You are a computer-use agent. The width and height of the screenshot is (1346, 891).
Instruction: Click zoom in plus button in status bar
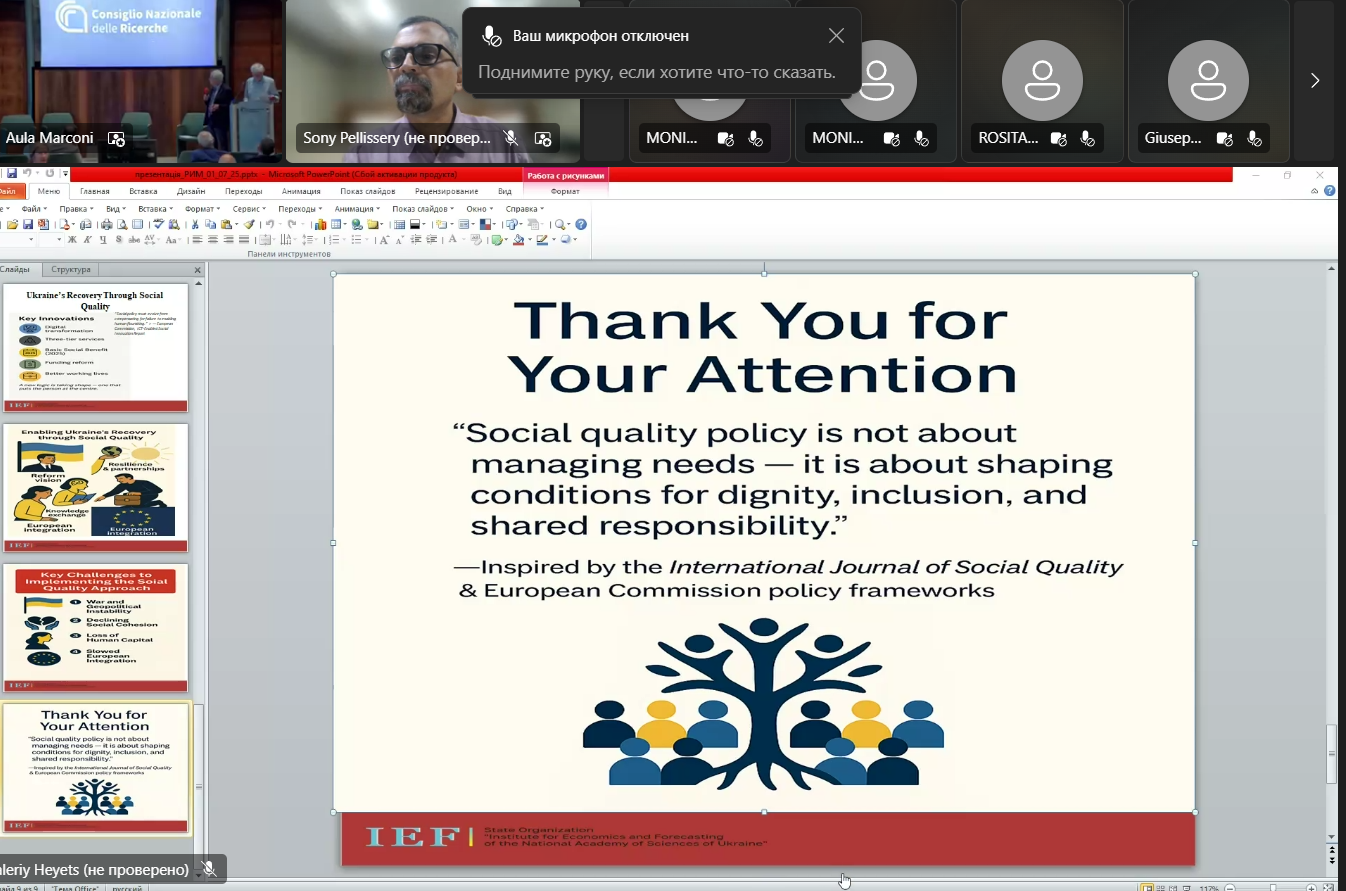pyautogui.click(x=1311, y=888)
